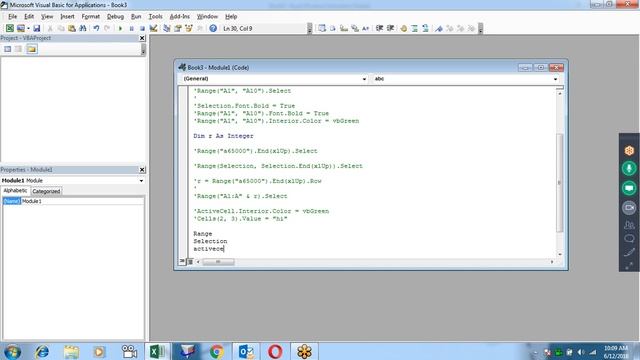Run the macro with the green play icon
The height and width of the screenshot is (360, 640).
(x=120, y=28)
